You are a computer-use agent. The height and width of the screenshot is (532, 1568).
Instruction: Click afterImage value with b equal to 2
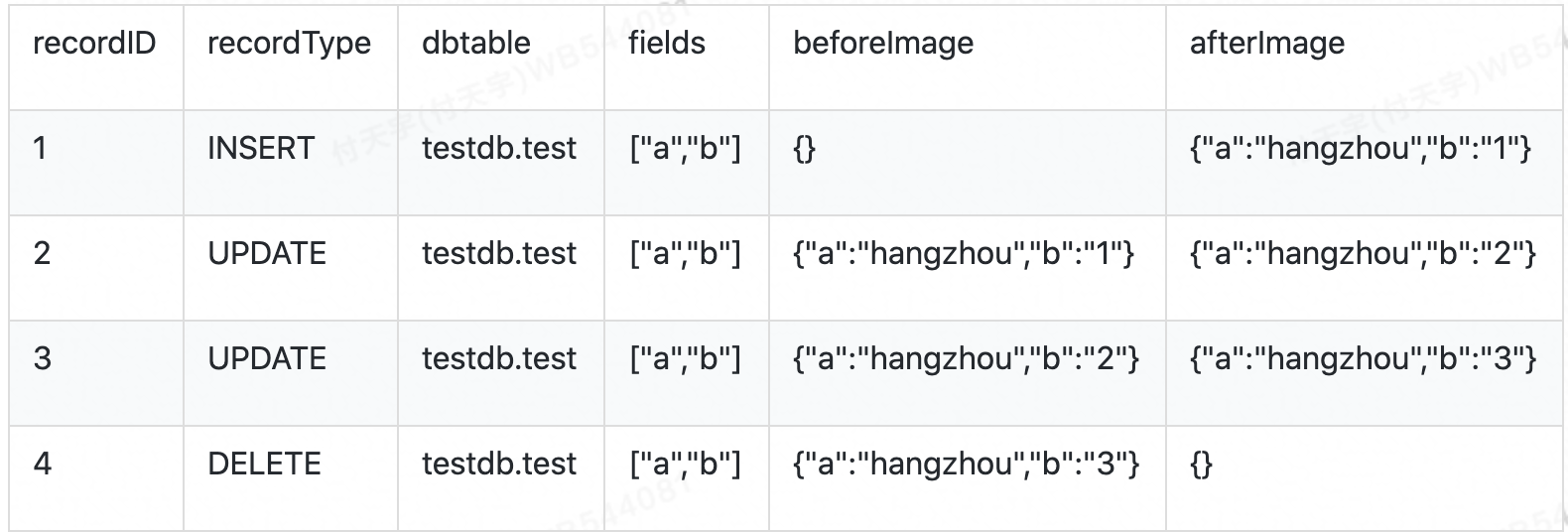pyautogui.click(x=1363, y=254)
